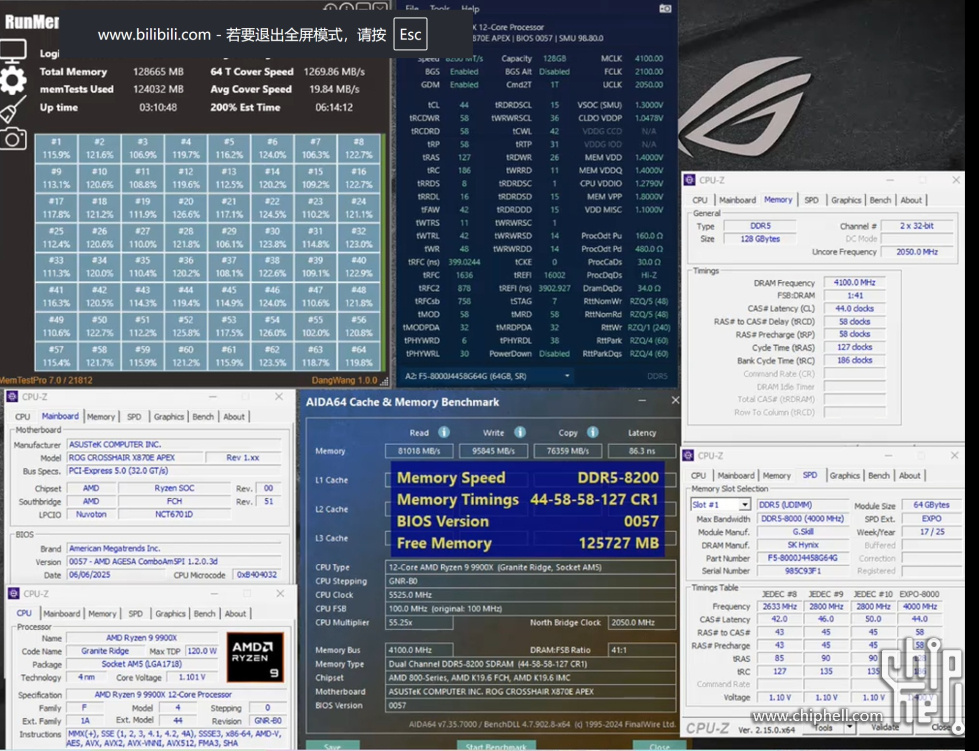This screenshot has width=979, height=751.
Task: Select About tab in CPU-Z SPD window
Action: point(910,475)
